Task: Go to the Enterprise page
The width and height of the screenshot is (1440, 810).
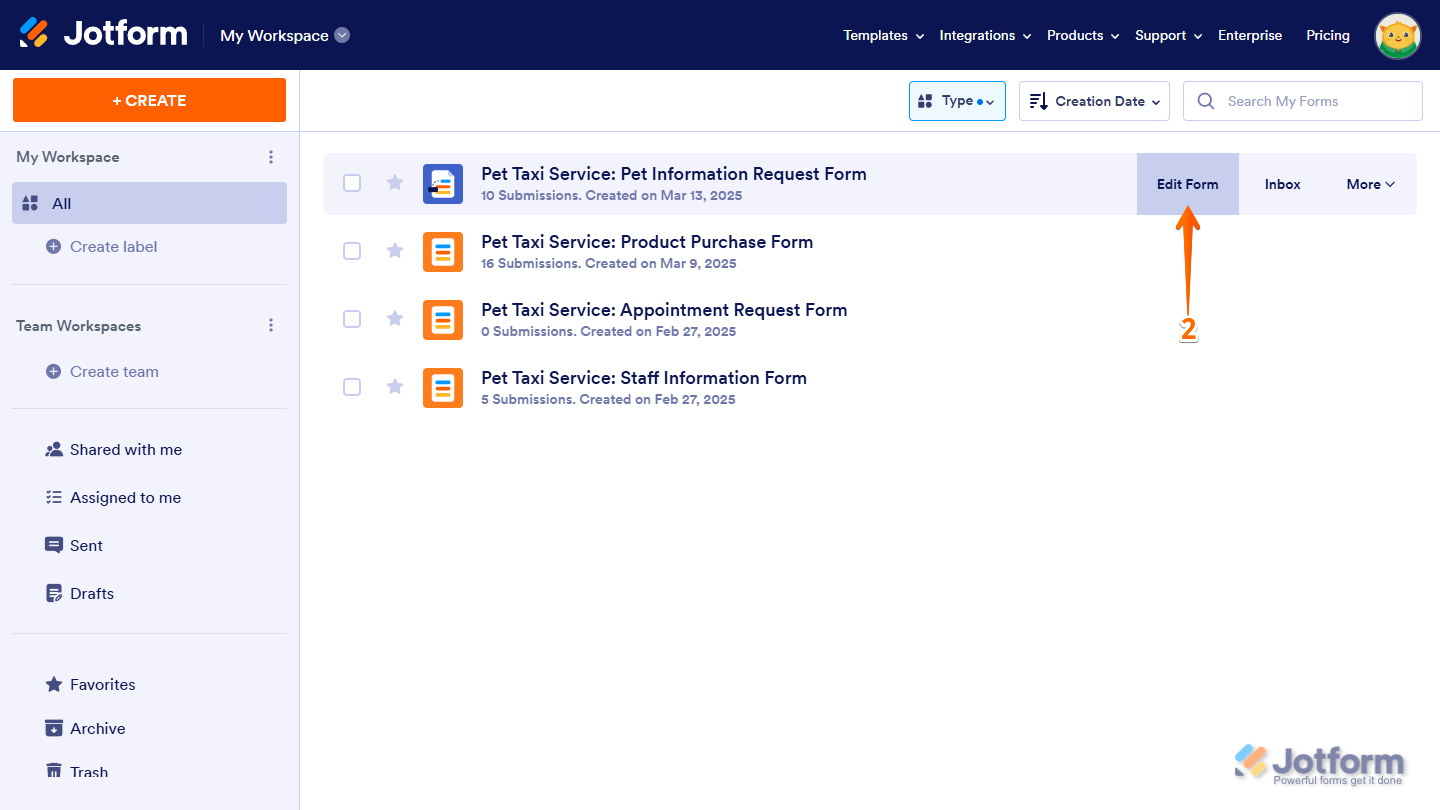Action: coord(1250,35)
